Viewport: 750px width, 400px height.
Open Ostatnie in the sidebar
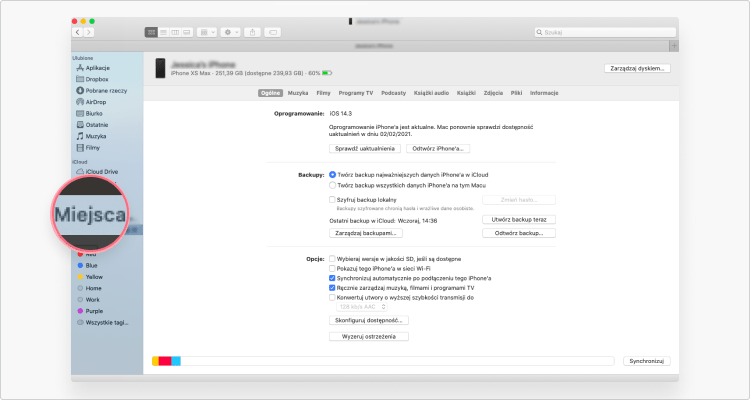92,125
